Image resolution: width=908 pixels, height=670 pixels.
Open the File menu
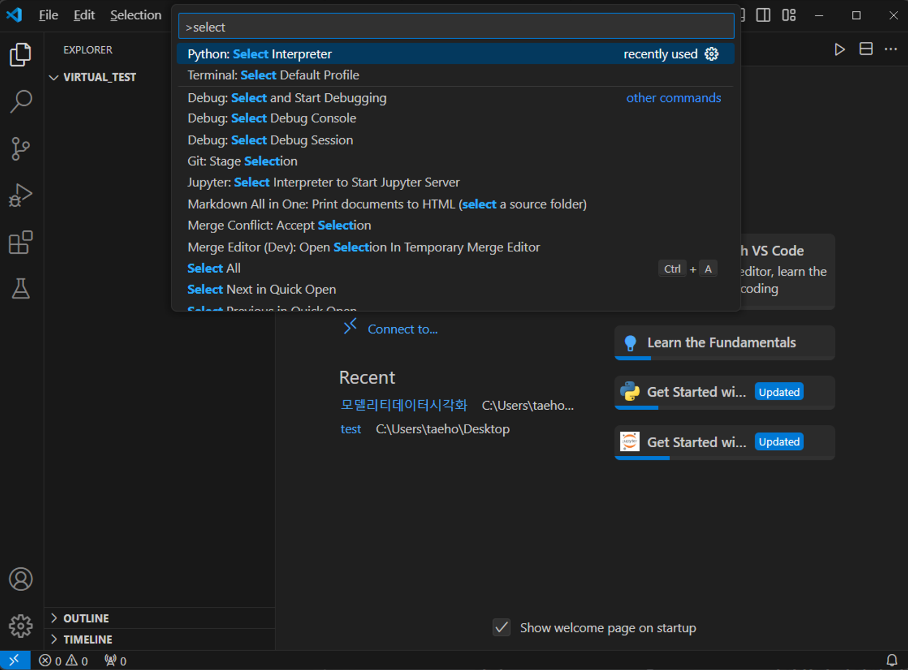pos(48,15)
